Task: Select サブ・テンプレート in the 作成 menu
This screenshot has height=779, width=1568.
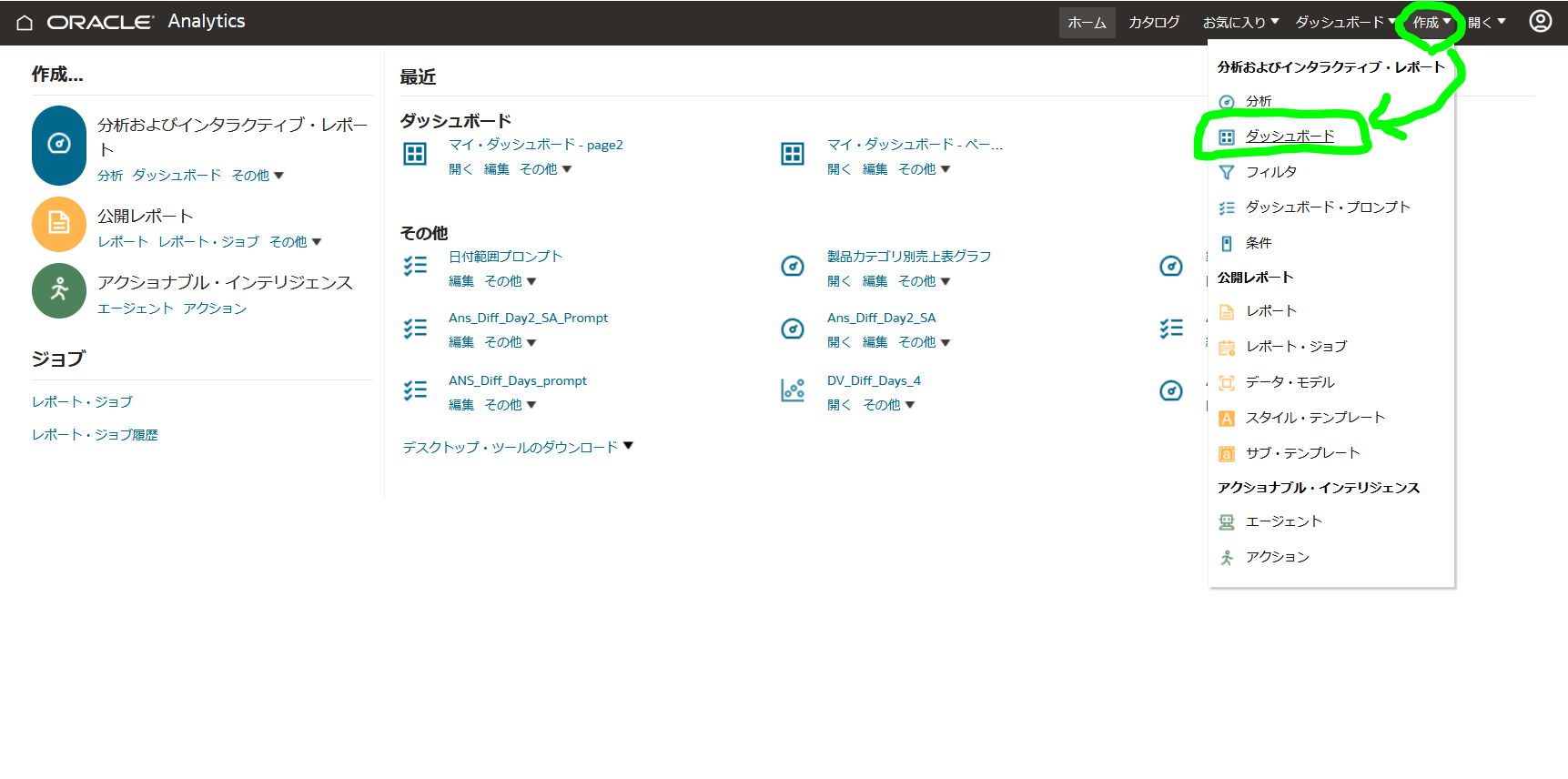Action: [x=1302, y=453]
